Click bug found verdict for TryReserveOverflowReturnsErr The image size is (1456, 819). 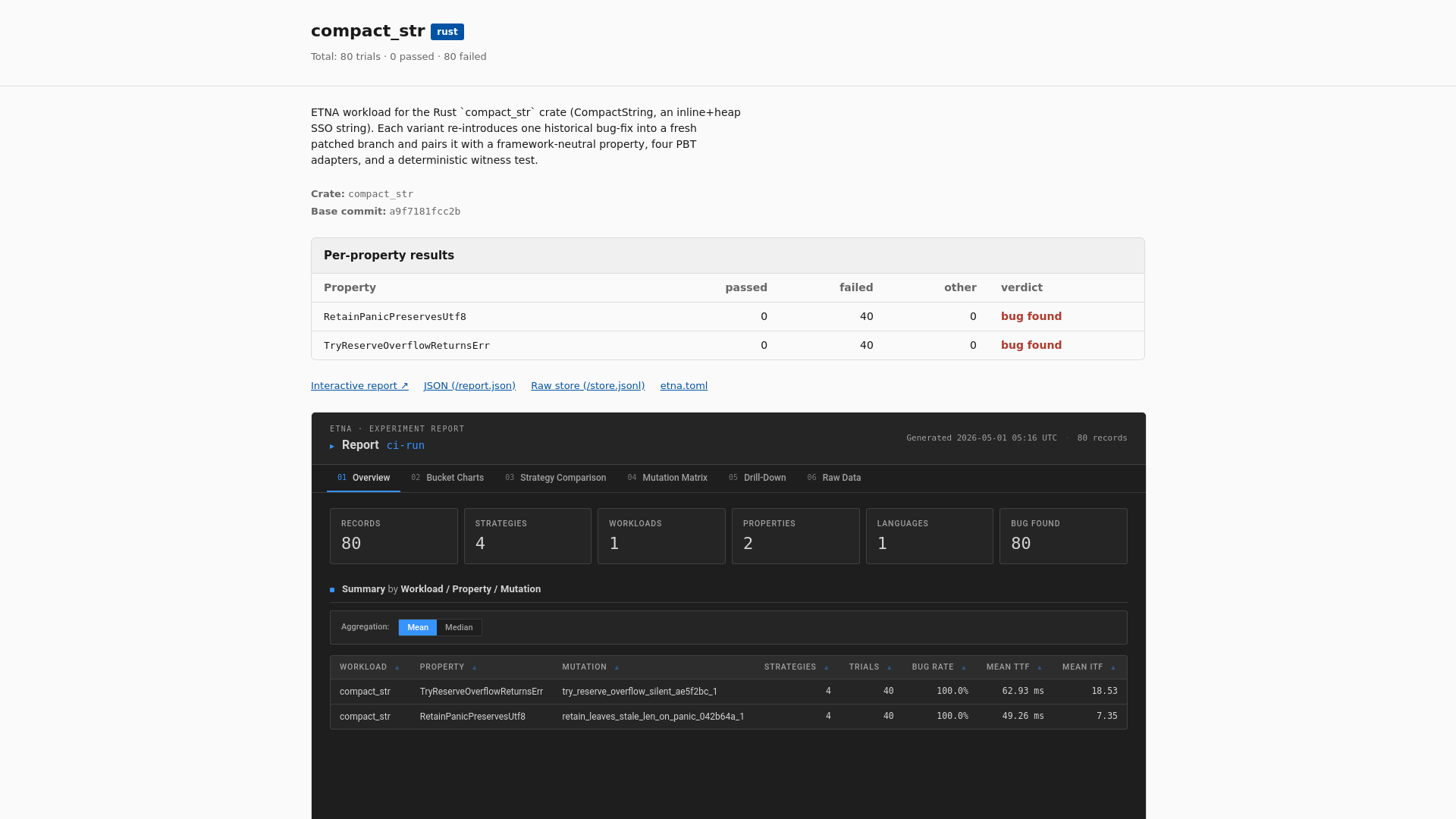[x=1031, y=346]
